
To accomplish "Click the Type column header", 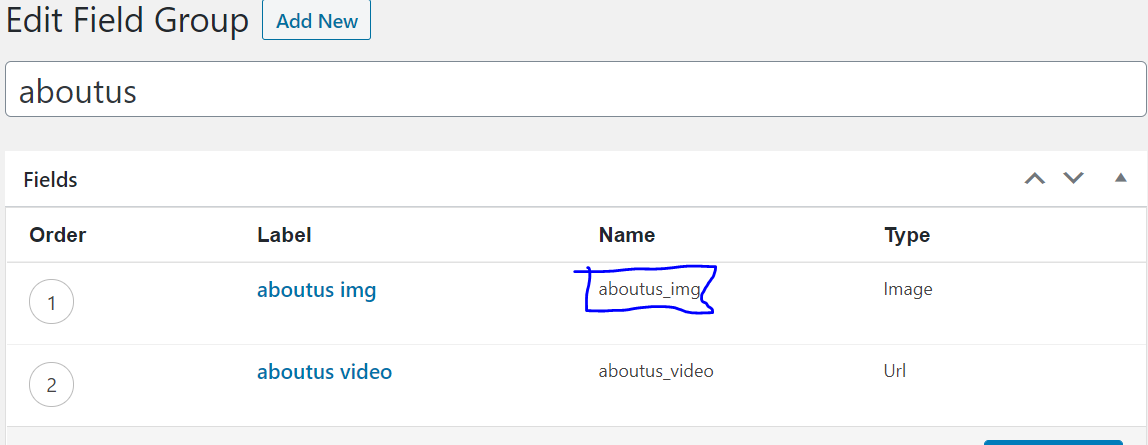I will pyautogui.click(x=907, y=235).
